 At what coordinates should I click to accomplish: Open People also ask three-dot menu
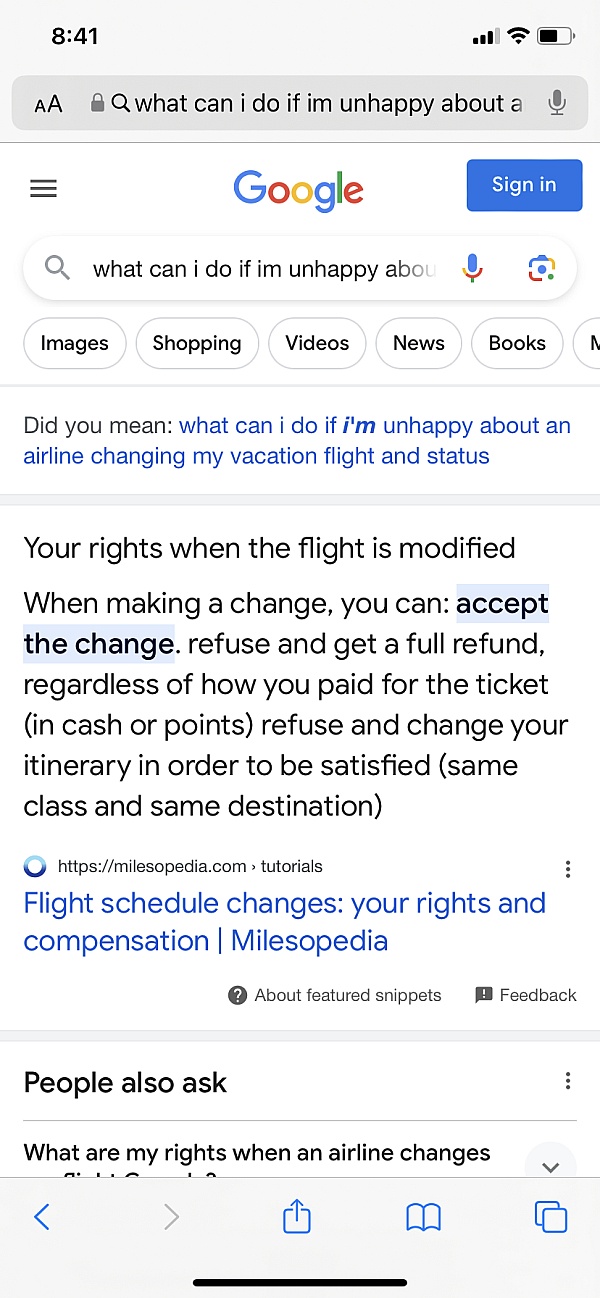pos(568,1081)
